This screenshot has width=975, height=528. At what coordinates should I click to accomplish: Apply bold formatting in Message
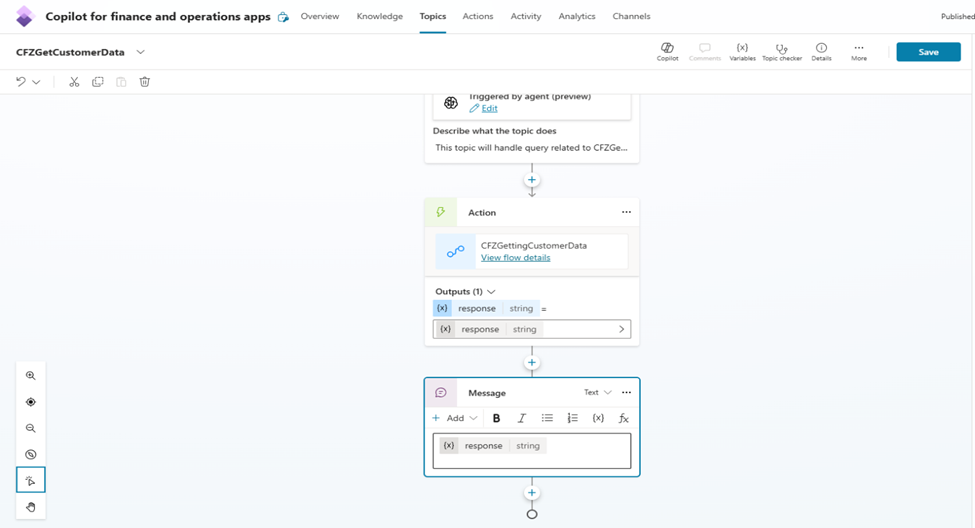click(x=496, y=418)
